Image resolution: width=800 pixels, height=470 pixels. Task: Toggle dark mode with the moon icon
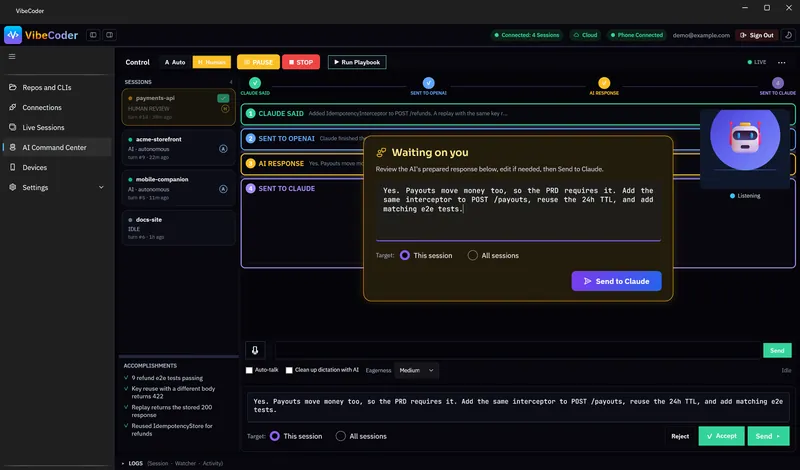tap(788, 35)
